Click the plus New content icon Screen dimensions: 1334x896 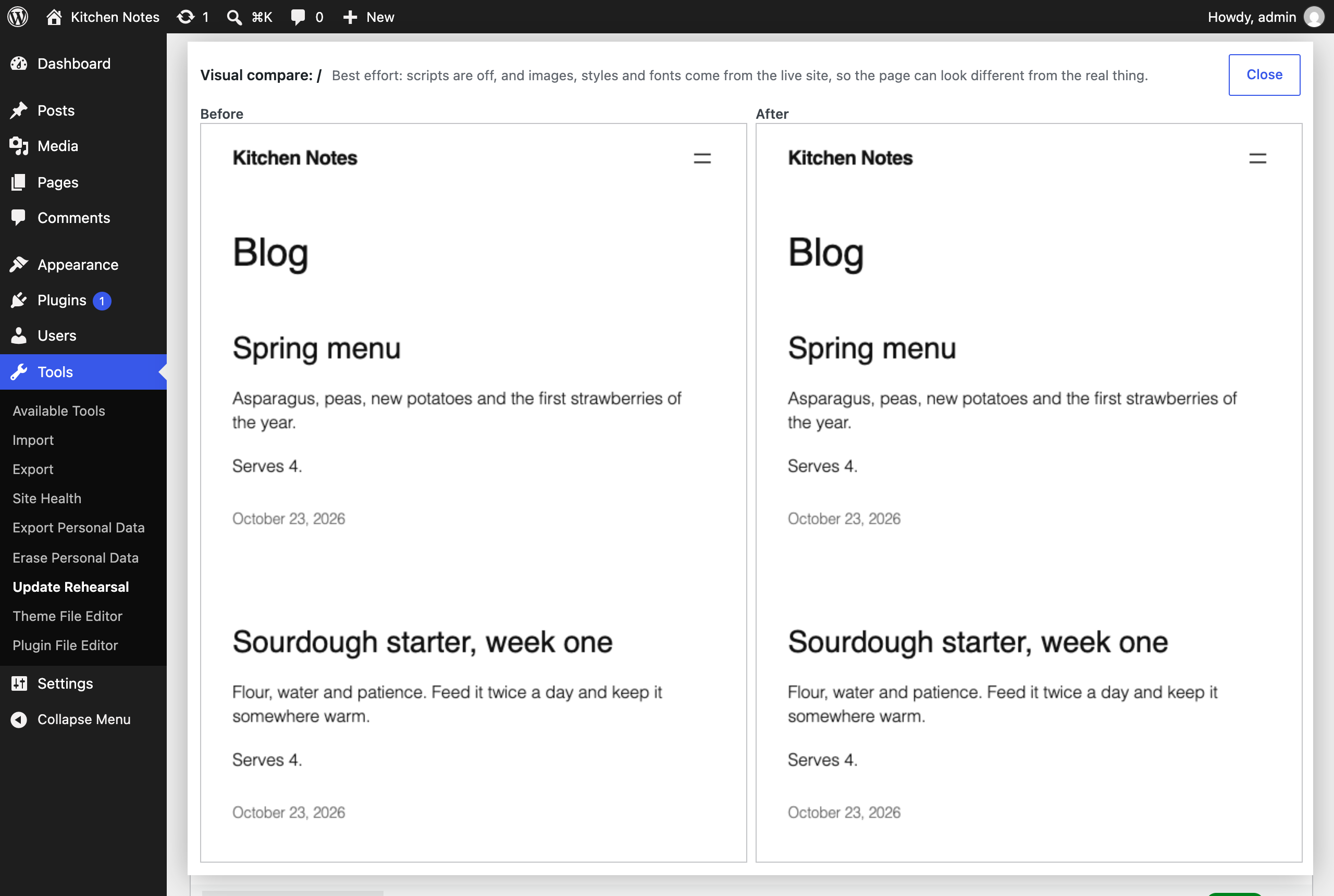(x=350, y=17)
